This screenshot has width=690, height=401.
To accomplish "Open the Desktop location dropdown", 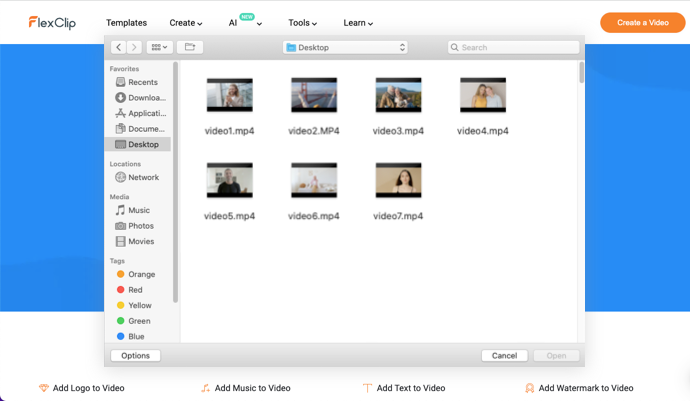I will click(345, 47).
